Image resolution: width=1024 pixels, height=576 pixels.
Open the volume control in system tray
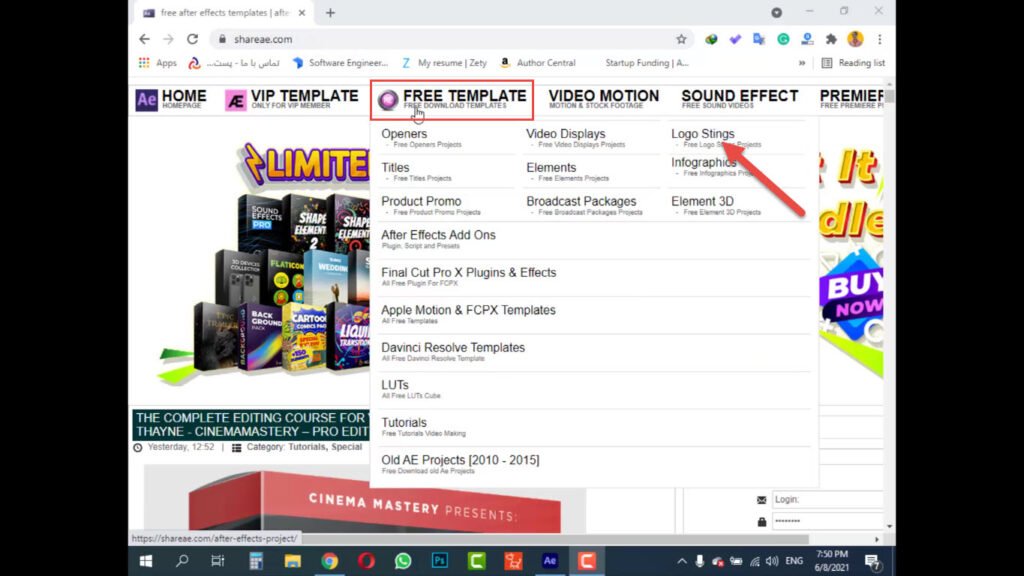pos(772,561)
